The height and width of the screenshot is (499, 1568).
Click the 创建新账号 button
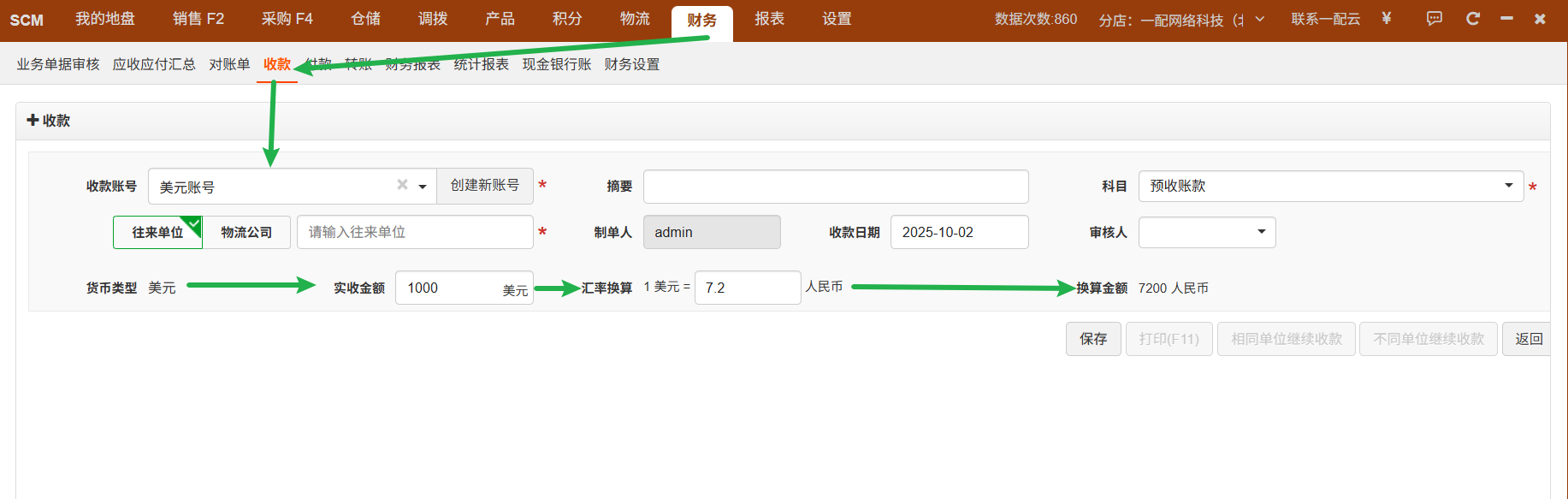tap(484, 186)
